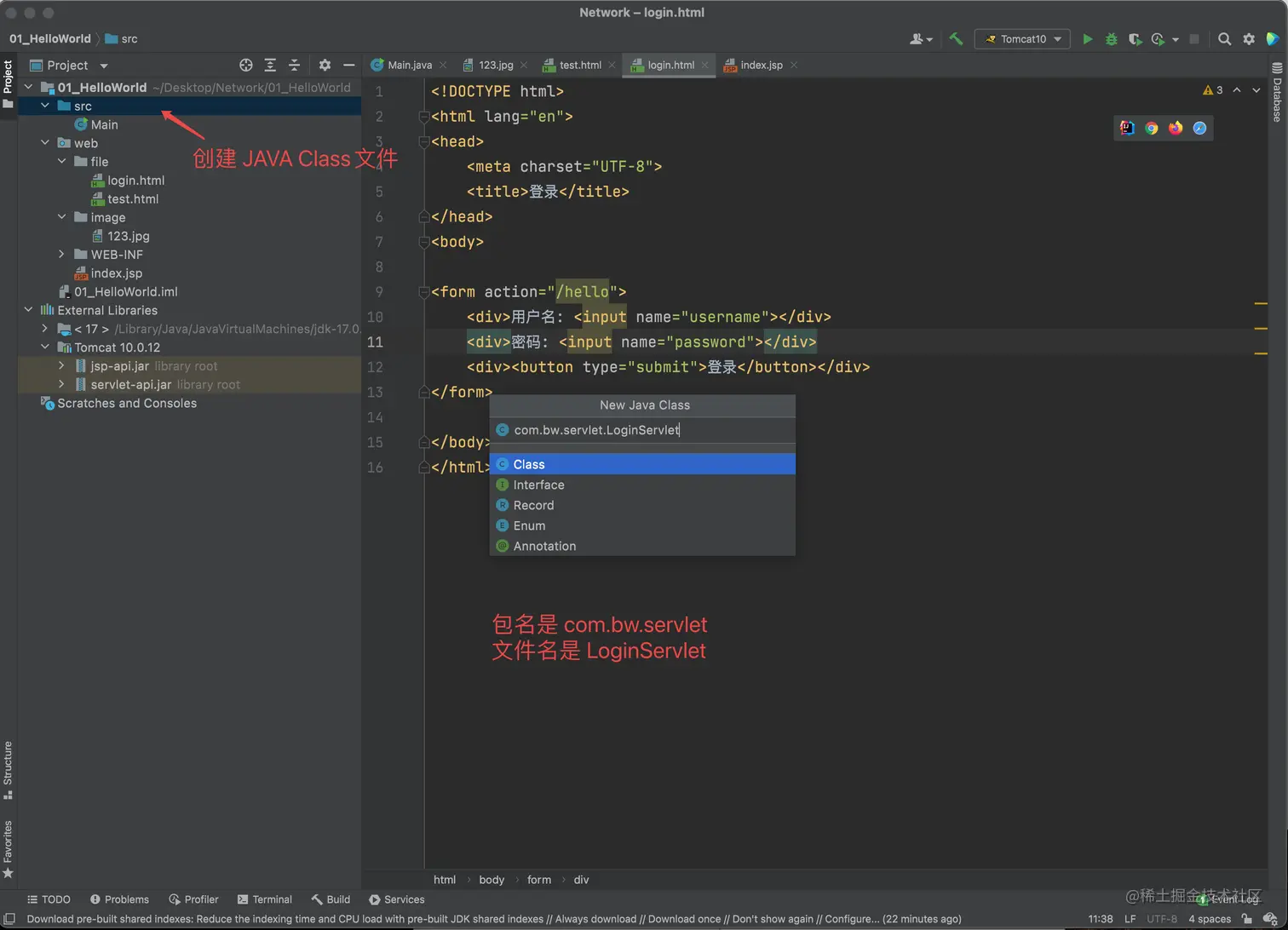Open Tomcat10 run configuration dropdown
The height and width of the screenshot is (930, 1288).
point(1022,39)
